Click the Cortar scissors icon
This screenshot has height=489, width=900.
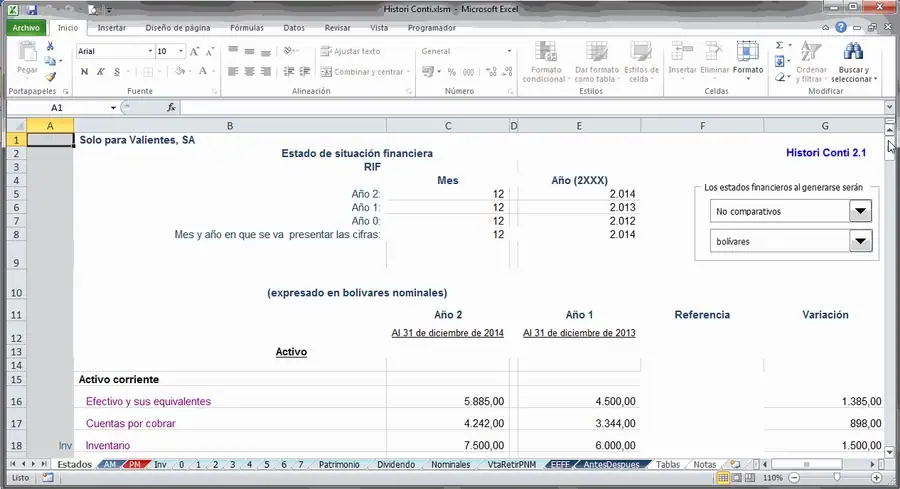50,46
